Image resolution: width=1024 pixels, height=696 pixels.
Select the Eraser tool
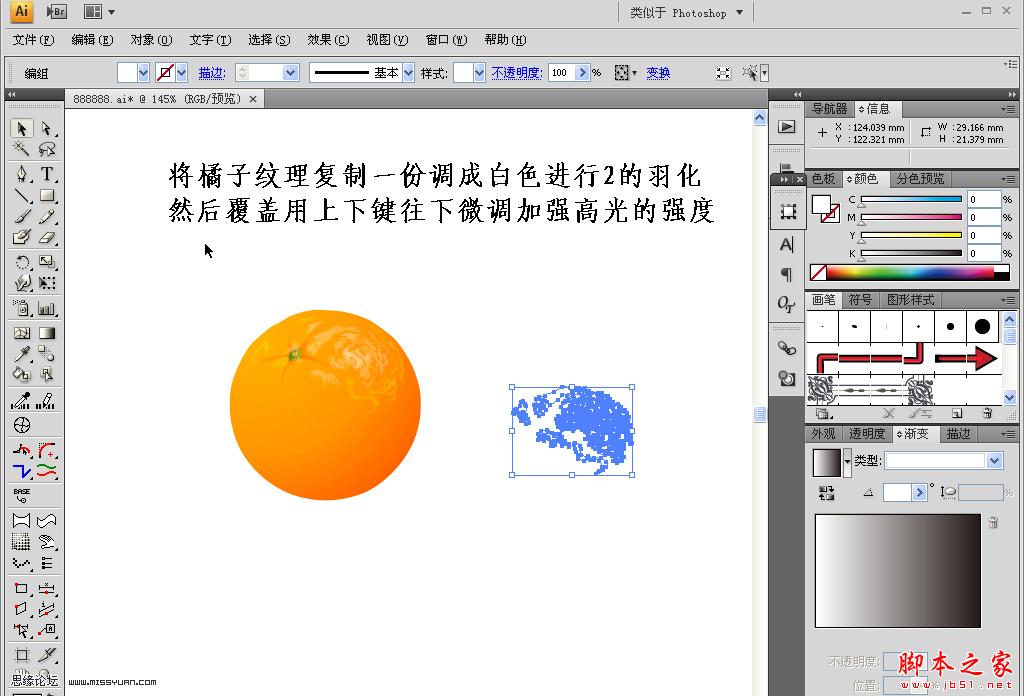coord(46,237)
